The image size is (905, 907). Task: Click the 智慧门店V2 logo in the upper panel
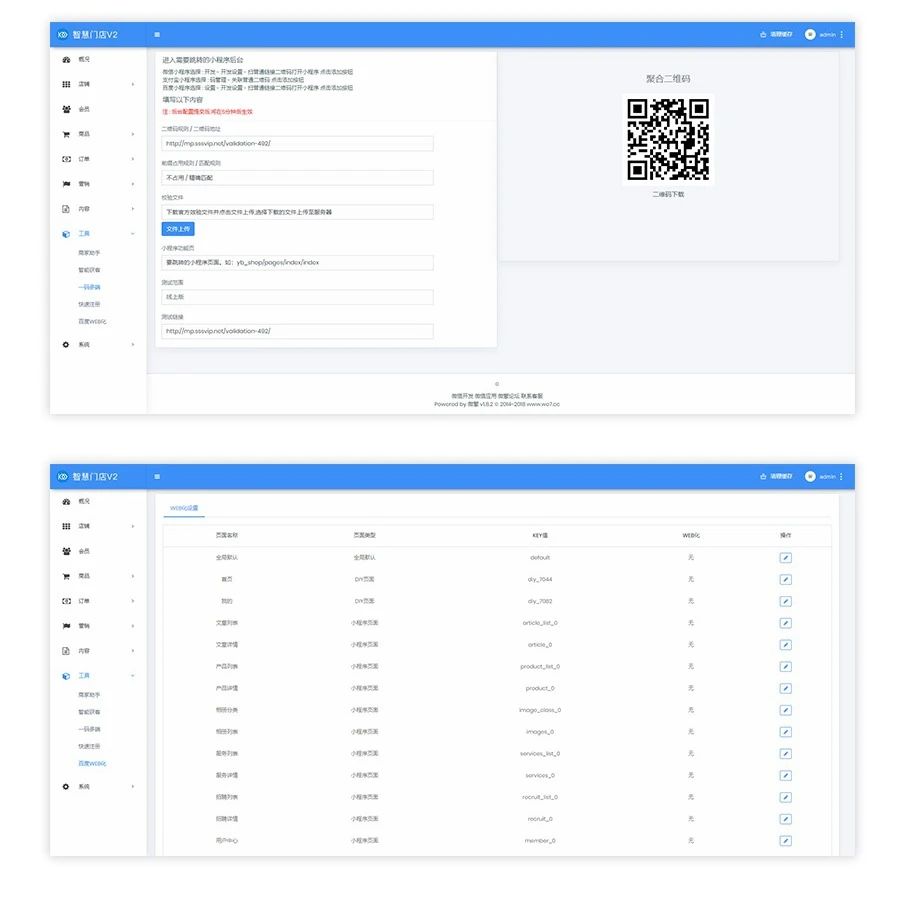[x=87, y=35]
